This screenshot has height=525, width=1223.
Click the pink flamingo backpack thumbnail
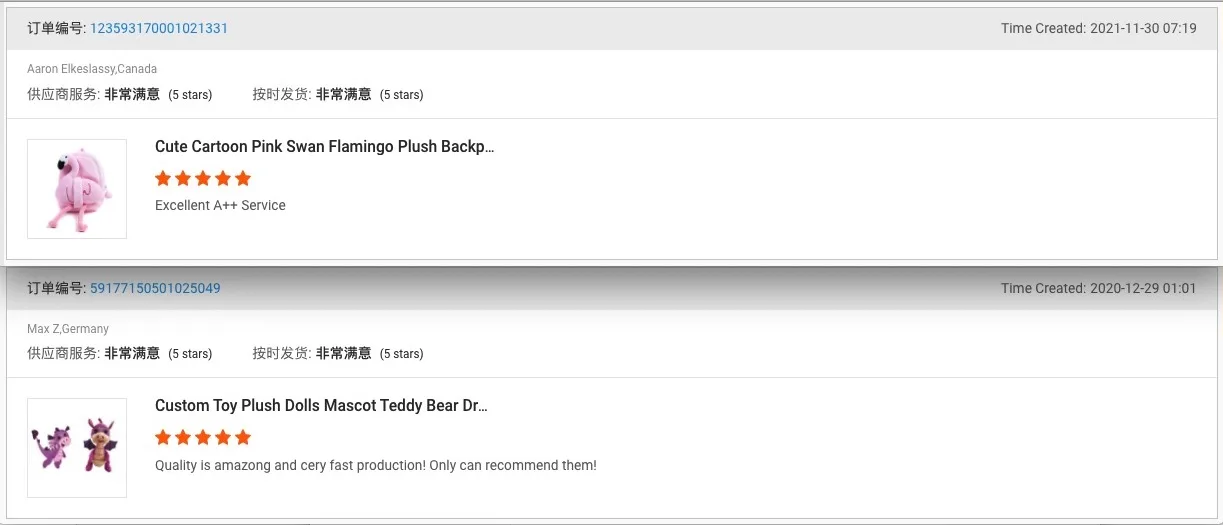(77, 189)
